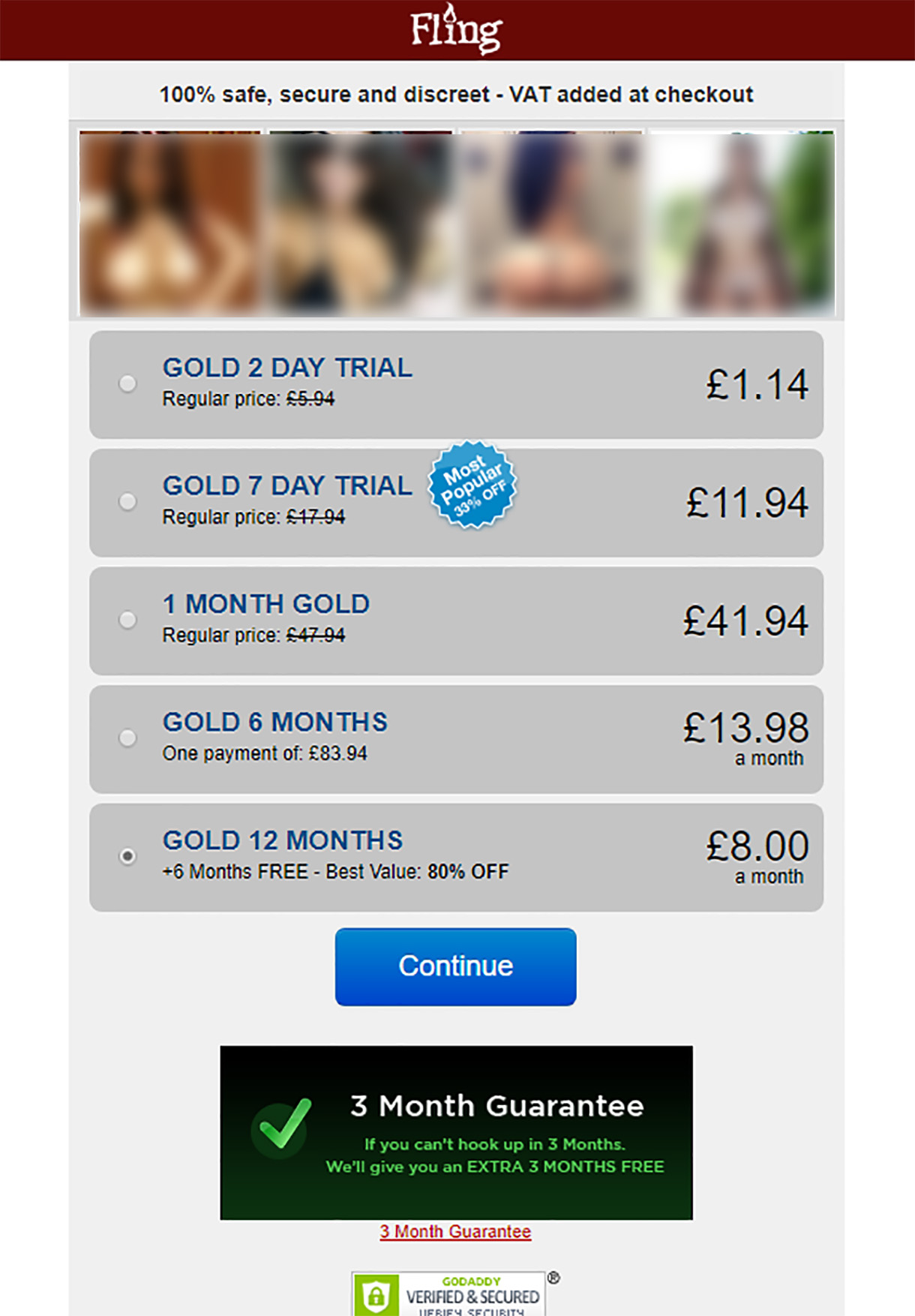Click the Most Popular 33% OFF badge

pyautogui.click(x=472, y=484)
